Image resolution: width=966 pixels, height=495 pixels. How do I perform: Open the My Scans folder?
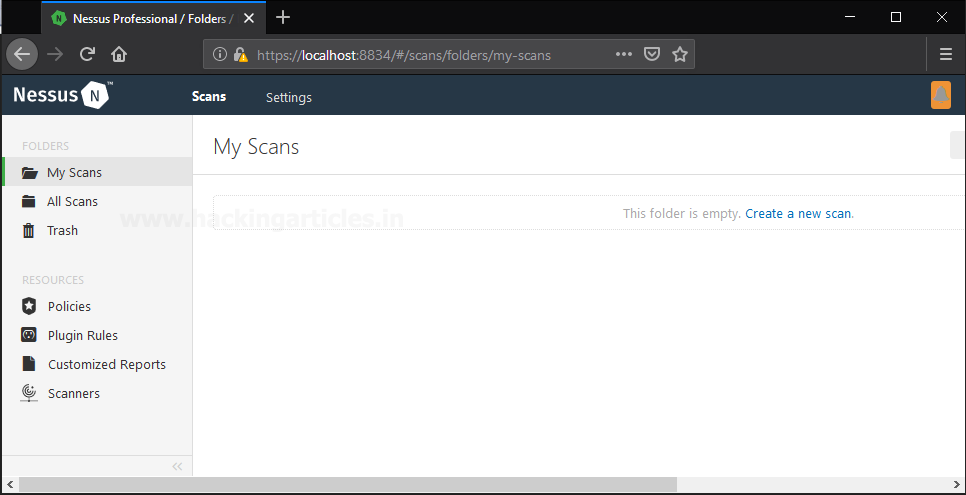pos(97,172)
